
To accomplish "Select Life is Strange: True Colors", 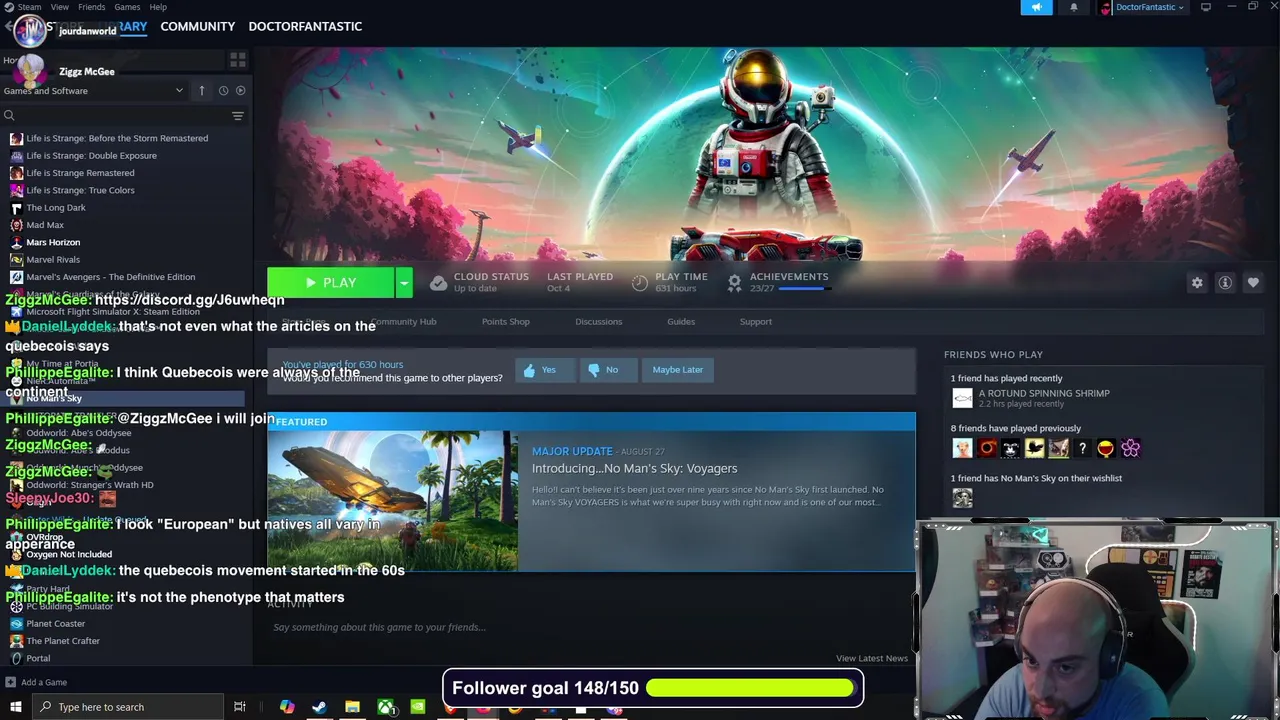I will point(80,190).
